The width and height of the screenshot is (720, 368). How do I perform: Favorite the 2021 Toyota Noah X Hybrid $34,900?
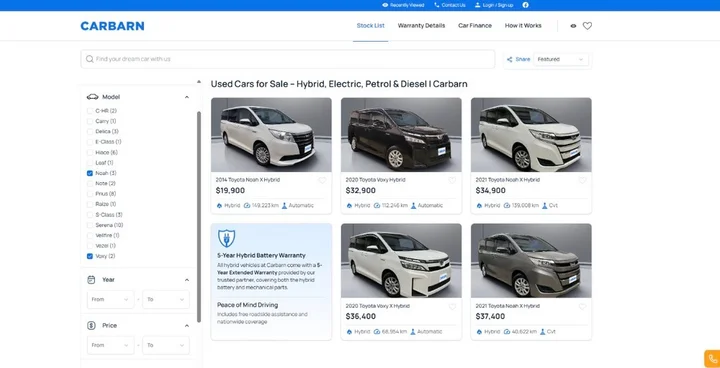582,181
